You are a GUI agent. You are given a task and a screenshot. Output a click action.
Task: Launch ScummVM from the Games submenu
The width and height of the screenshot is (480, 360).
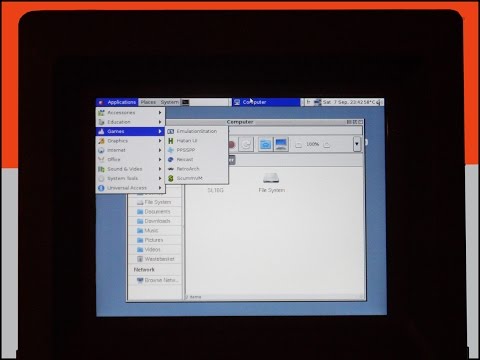point(197,178)
